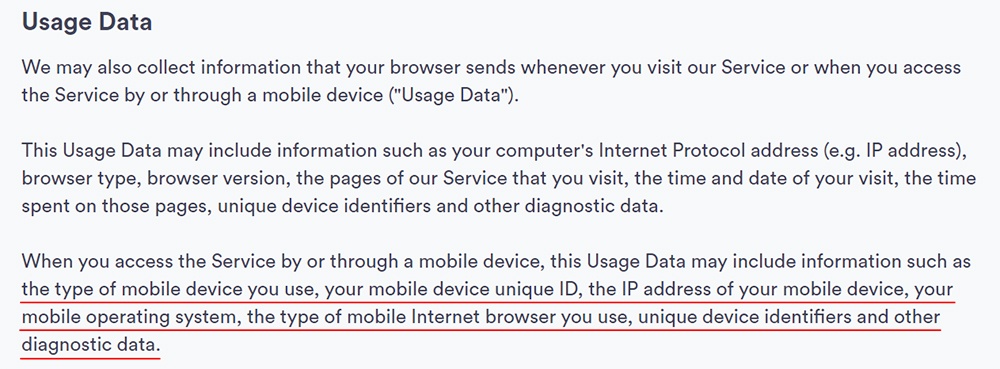This screenshot has height=369, width=1000.
Task: Click the phrase "time and date of your visit"
Action: 777,178
